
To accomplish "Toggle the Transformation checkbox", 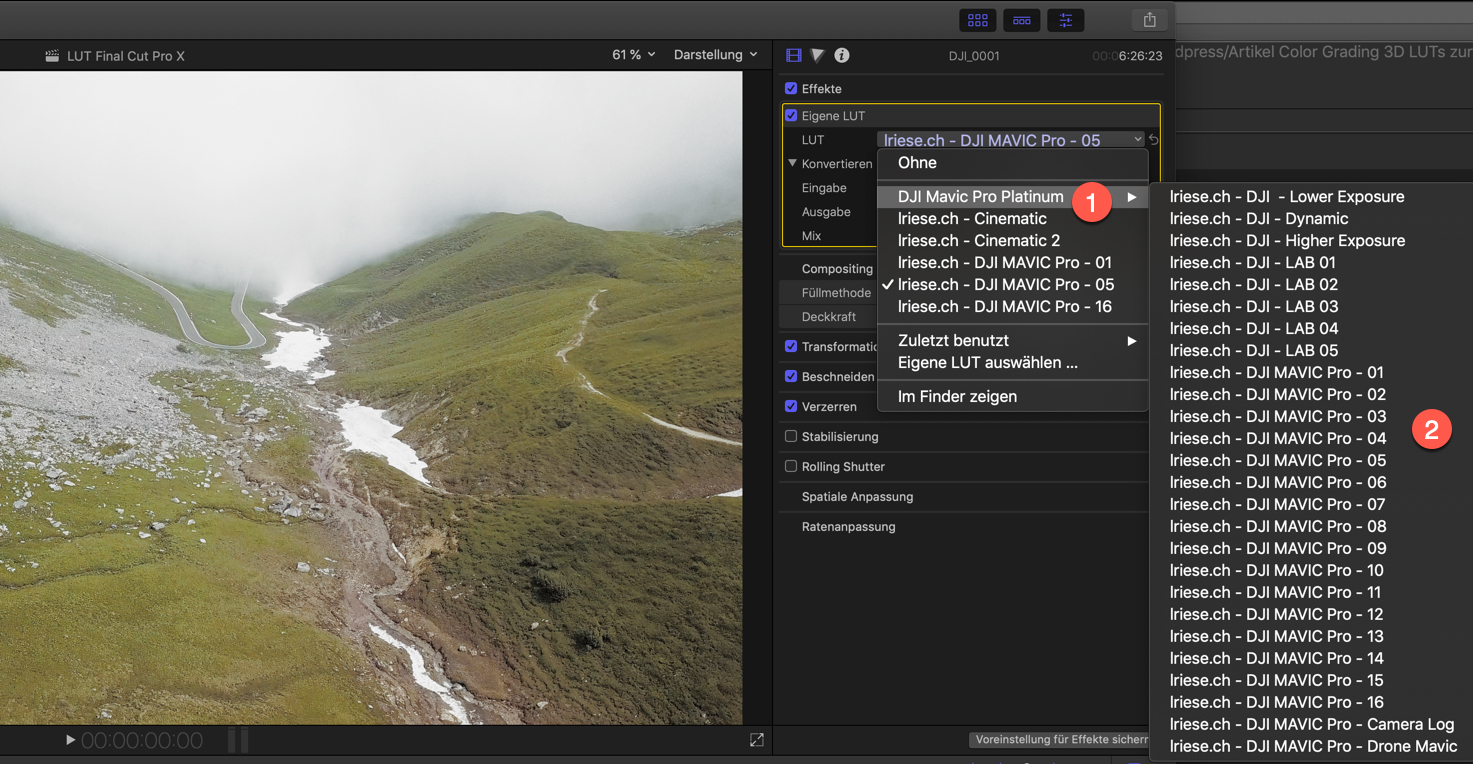I will (791, 347).
